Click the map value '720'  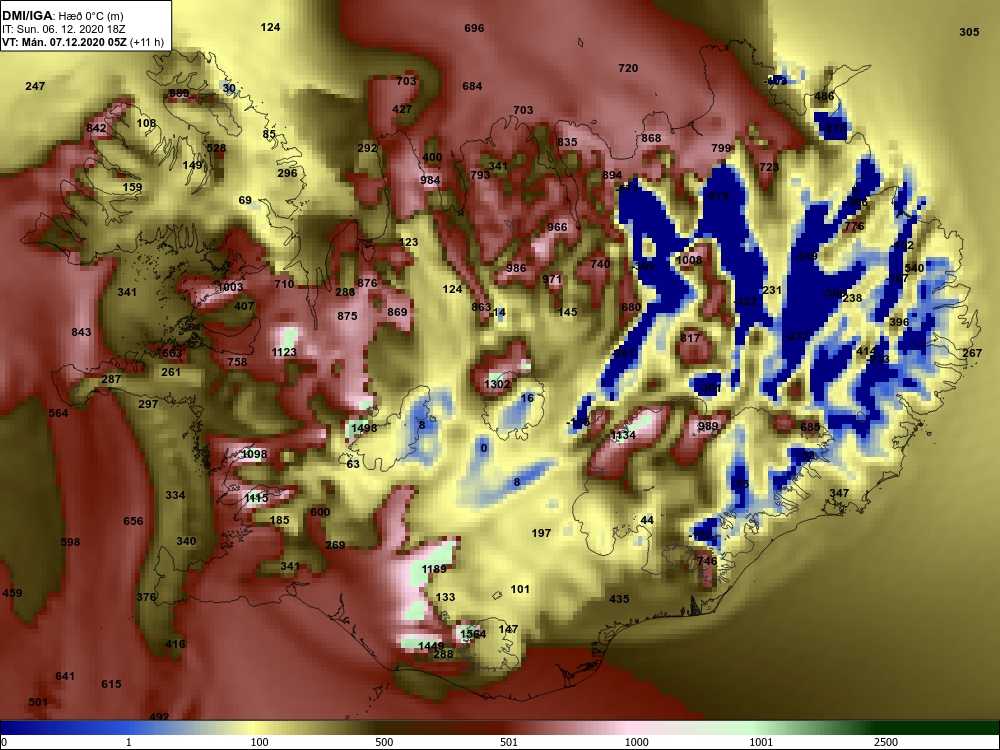[628, 68]
